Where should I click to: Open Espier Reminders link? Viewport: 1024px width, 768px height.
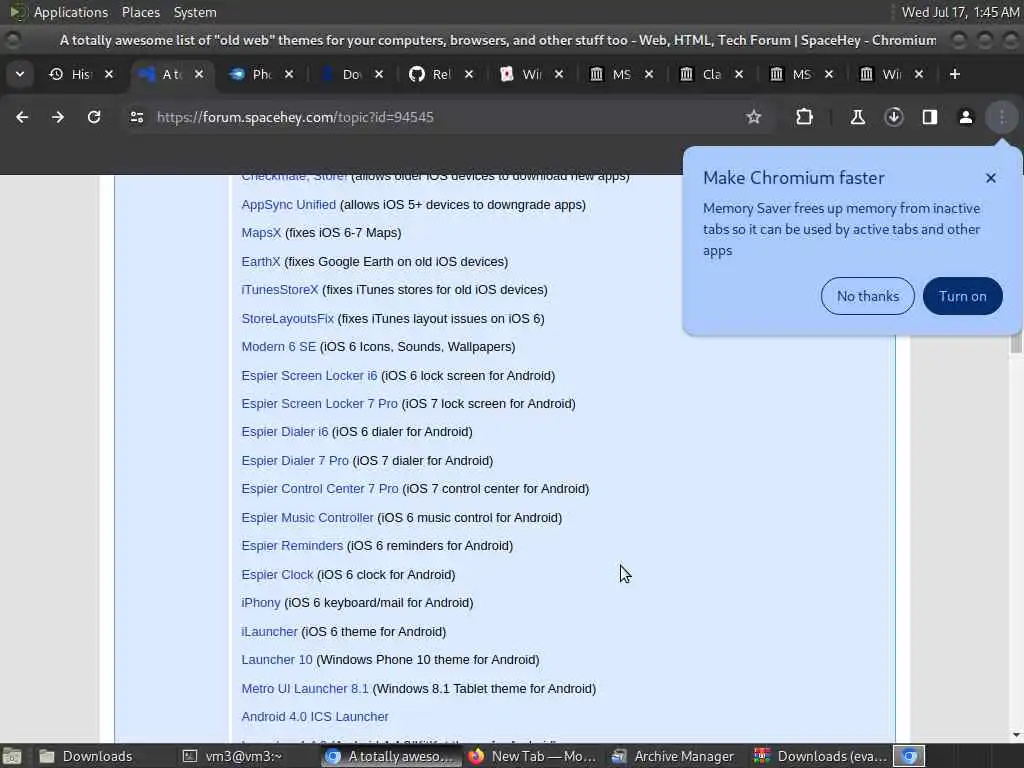pos(292,545)
